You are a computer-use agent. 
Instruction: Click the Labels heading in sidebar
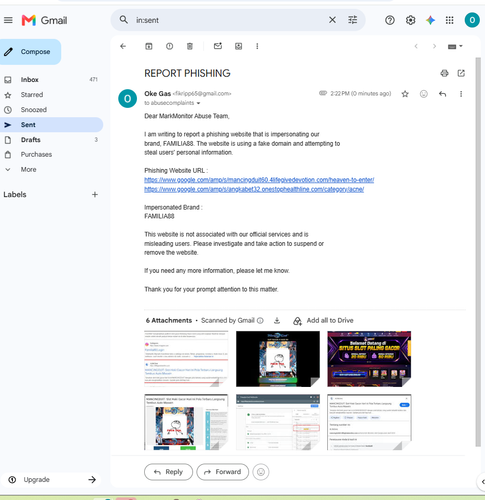point(15,195)
